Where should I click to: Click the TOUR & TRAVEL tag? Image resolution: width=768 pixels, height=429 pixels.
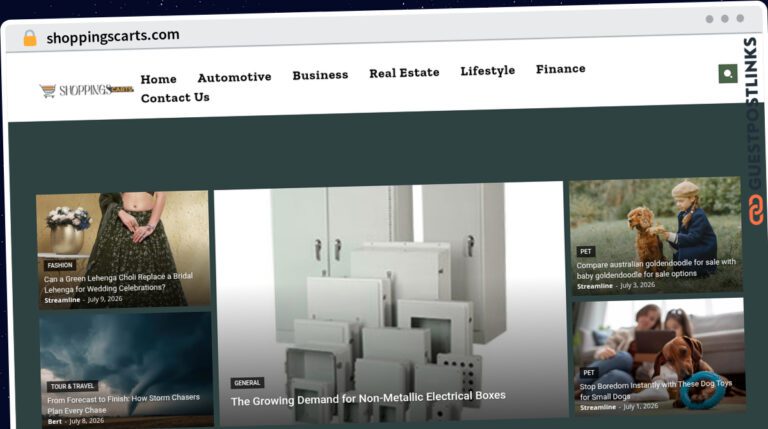point(72,386)
